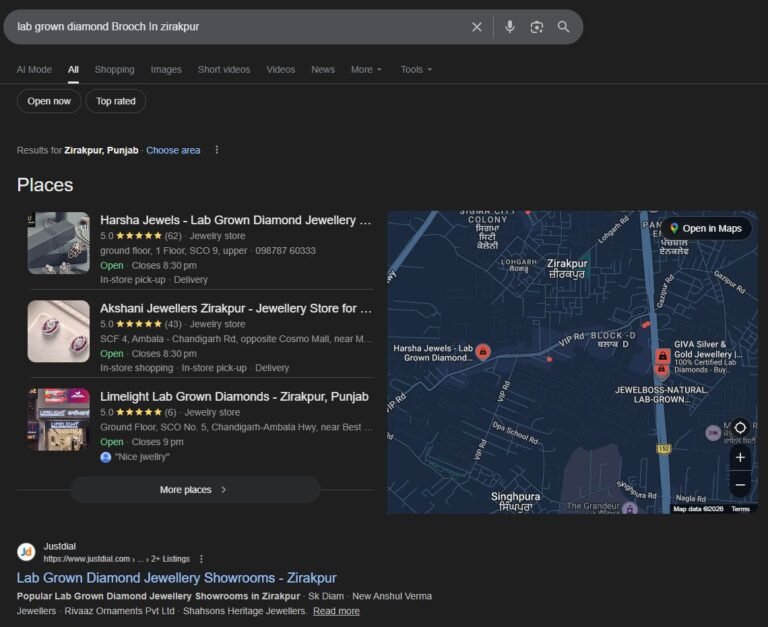Open Akshani Jewellers Zirakpur listing title
This screenshot has height=627, width=768.
click(236, 309)
